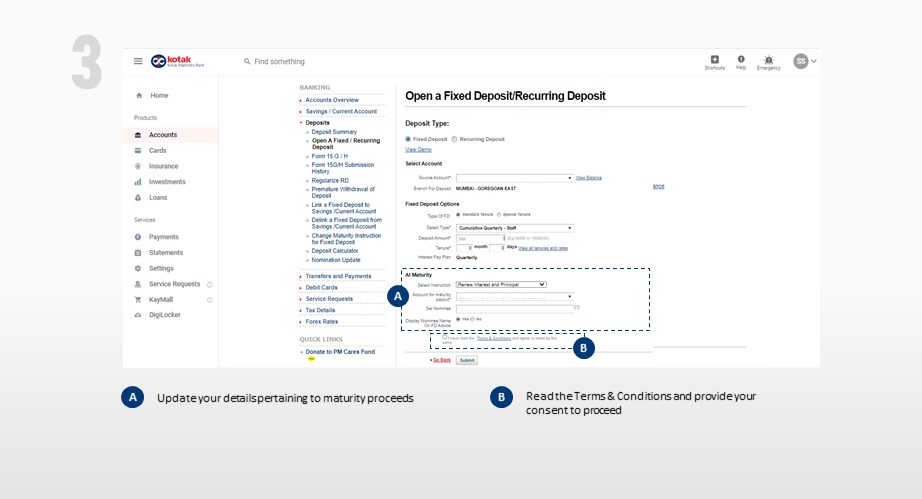Click the Kotak Mahindra Bank logo
The height and width of the screenshot is (499, 922).
click(x=178, y=61)
